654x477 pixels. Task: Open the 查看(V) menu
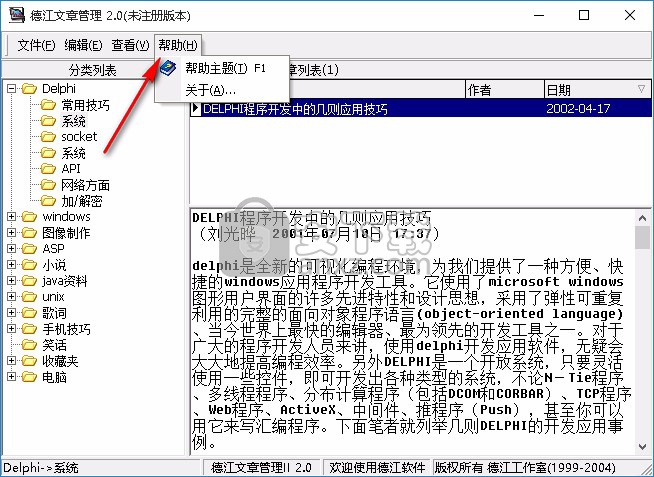pyautogui.click(x=130, y=45)
